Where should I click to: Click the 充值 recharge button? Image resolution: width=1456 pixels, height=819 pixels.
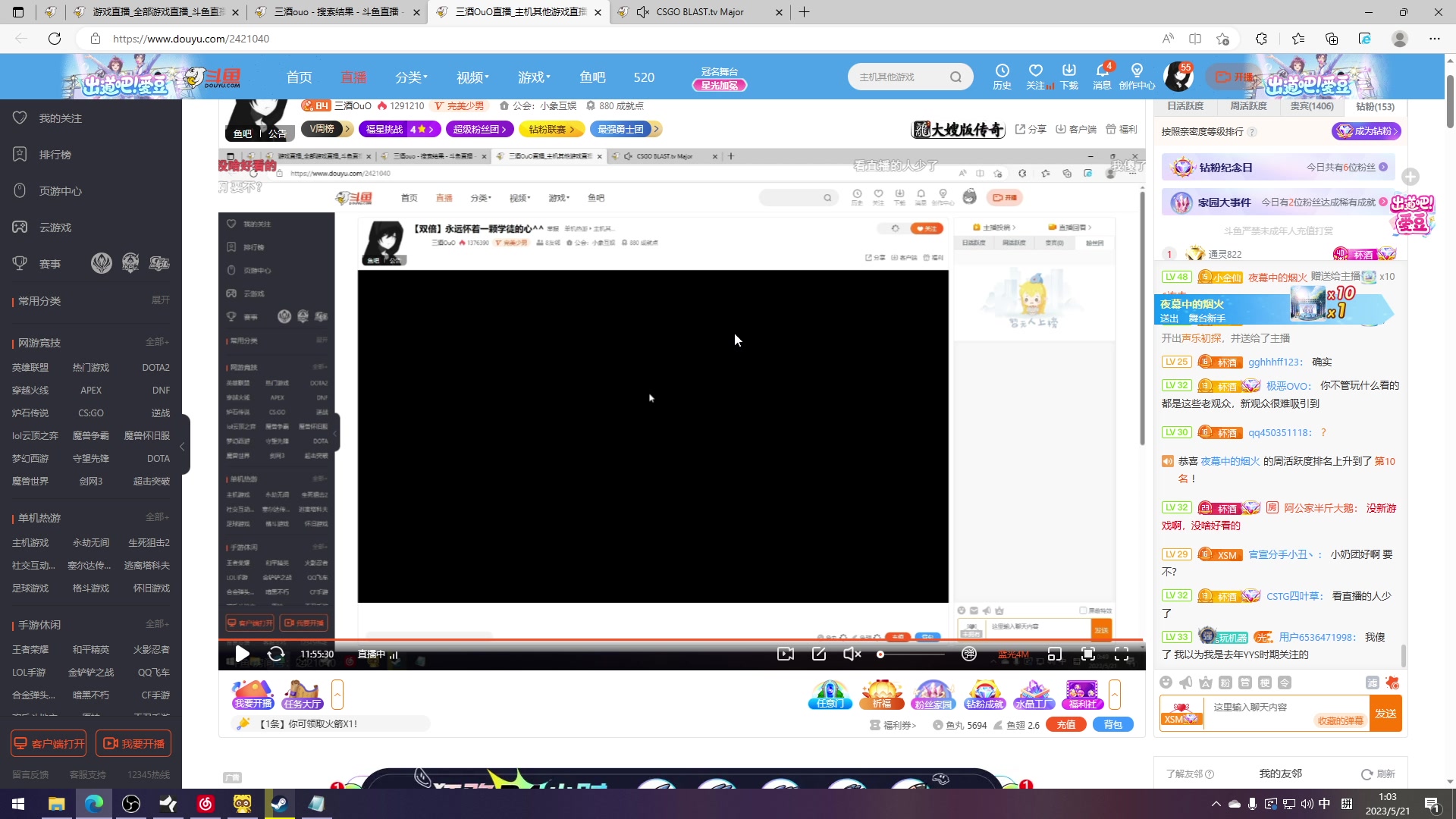pos(1065,724)
